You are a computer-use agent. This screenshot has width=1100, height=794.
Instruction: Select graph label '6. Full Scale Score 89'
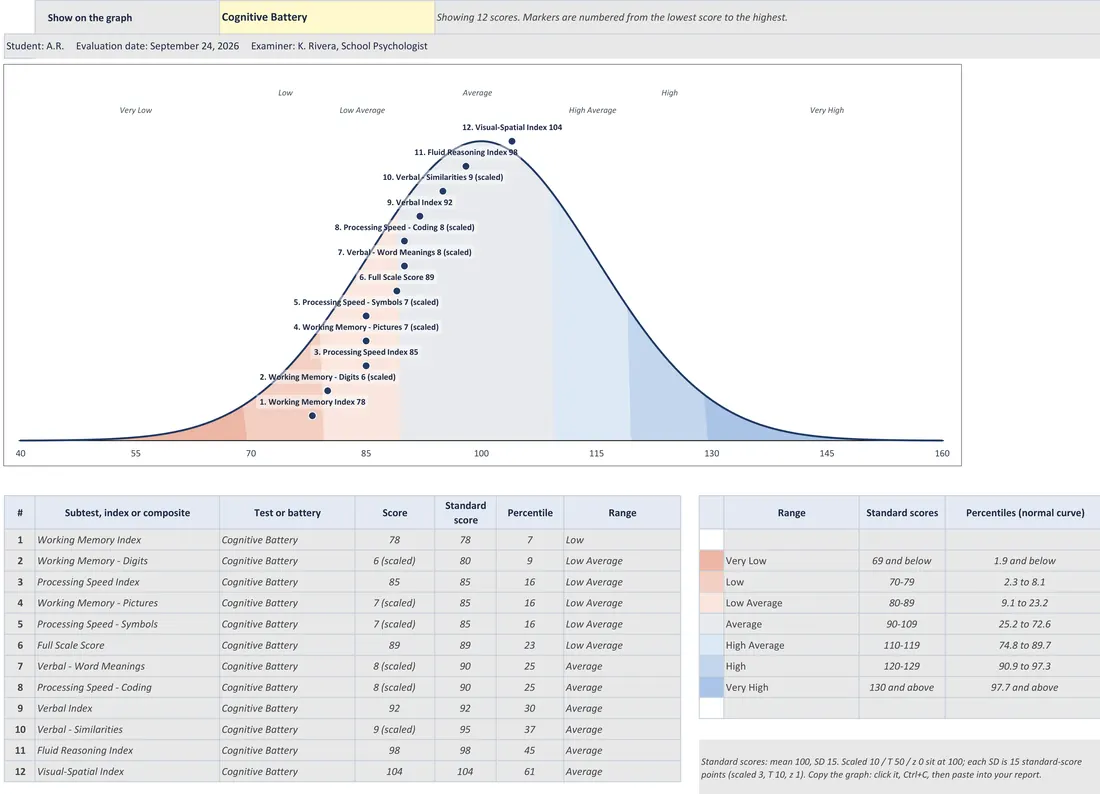point(396,277)
